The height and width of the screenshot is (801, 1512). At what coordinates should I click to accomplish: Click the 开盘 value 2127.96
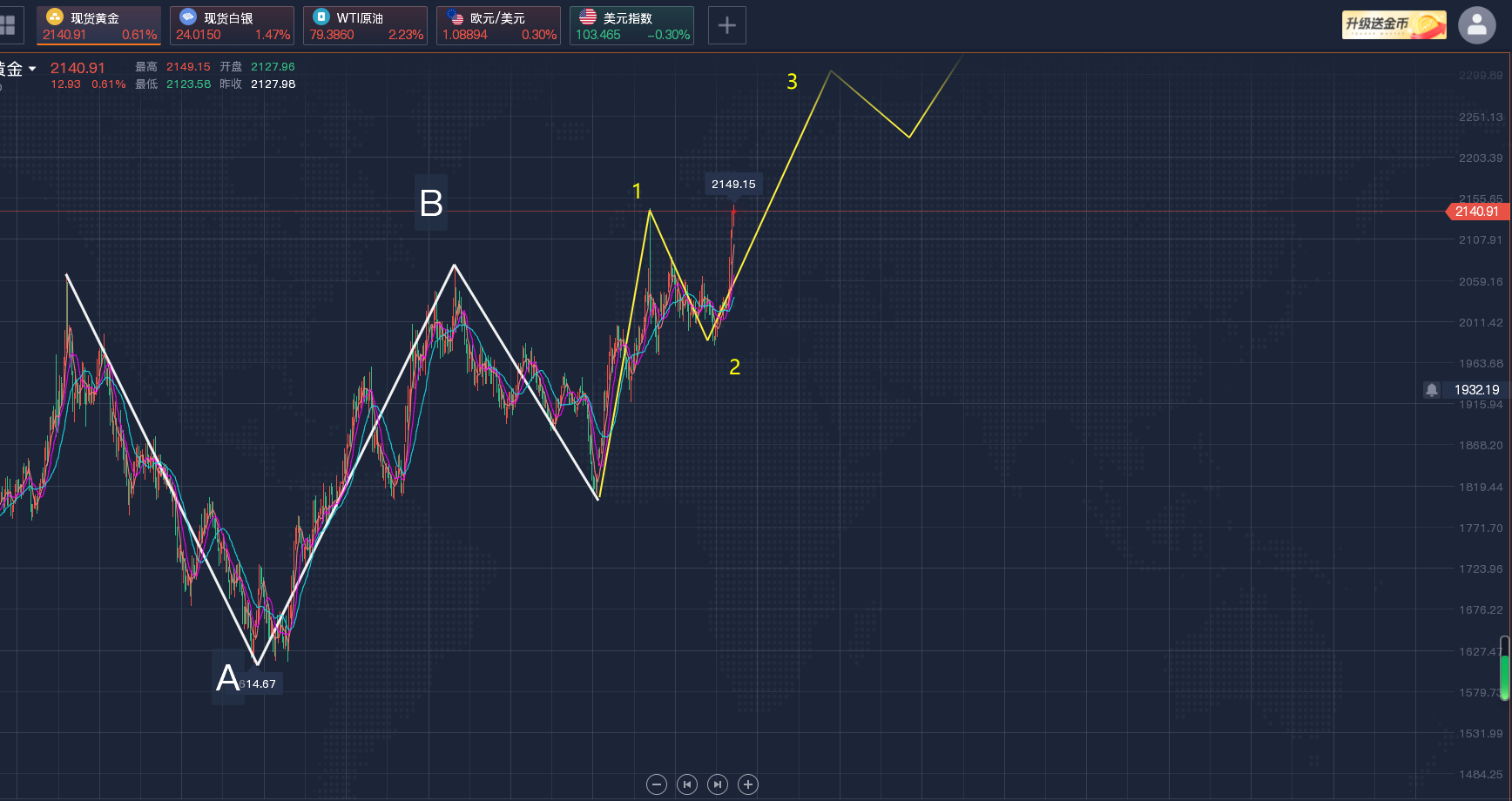(x=273, y=67)
